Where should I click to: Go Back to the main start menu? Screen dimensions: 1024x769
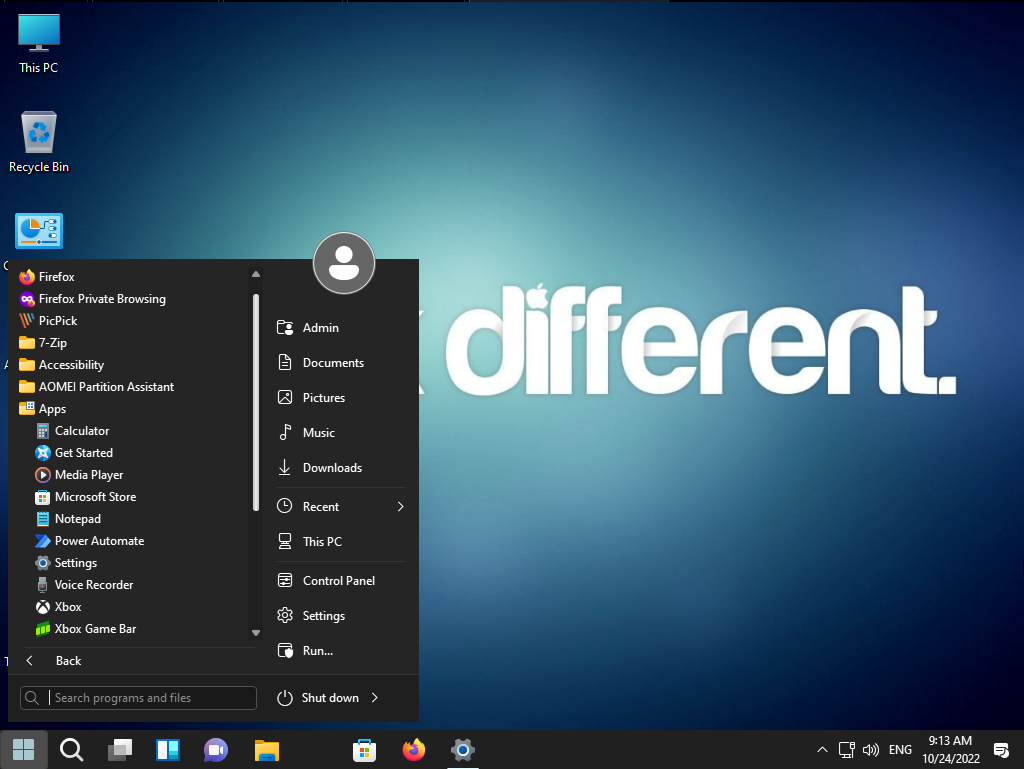click(x=68, y=661)
